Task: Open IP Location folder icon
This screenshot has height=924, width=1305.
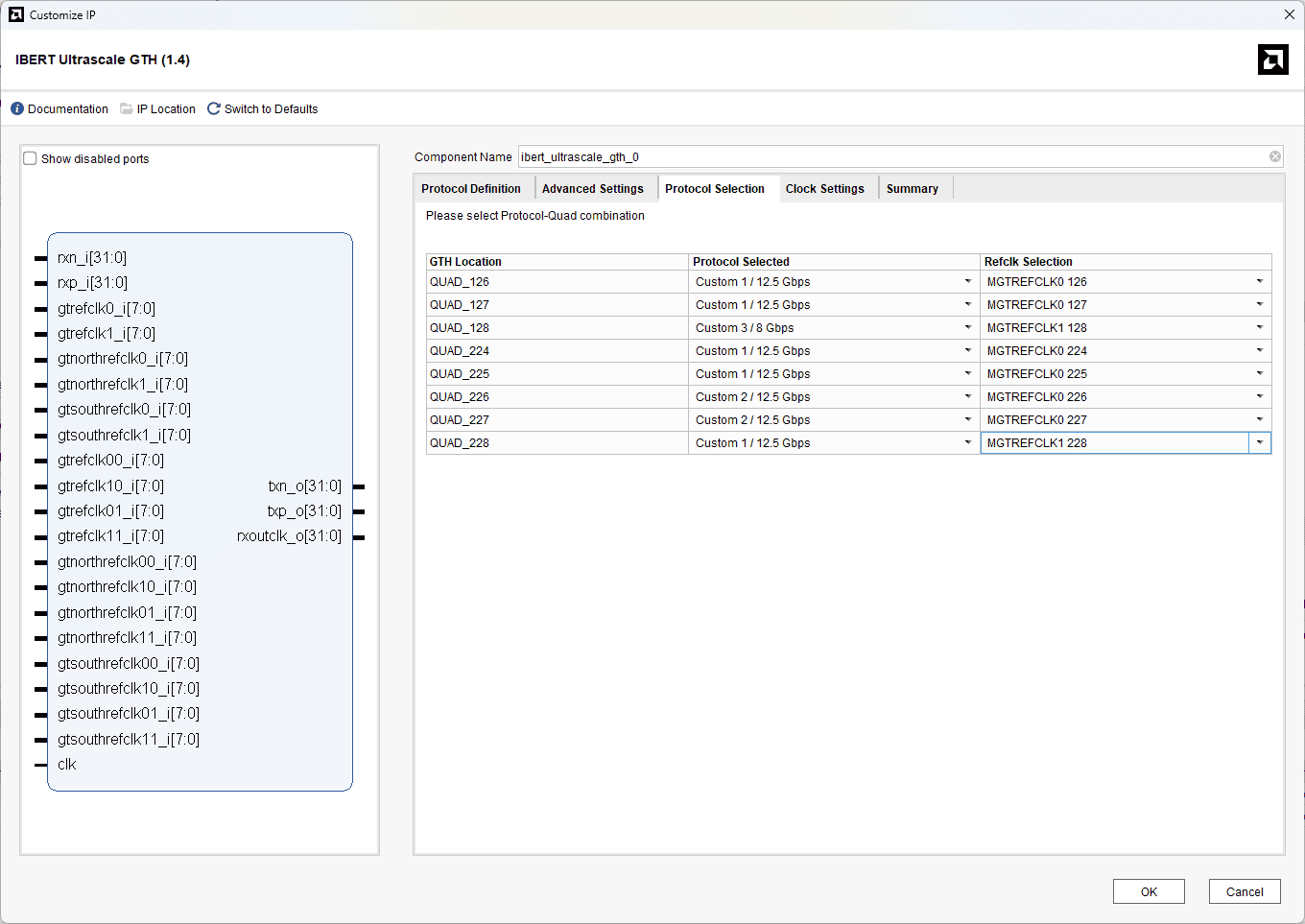Action: click(x=127, y=109)
